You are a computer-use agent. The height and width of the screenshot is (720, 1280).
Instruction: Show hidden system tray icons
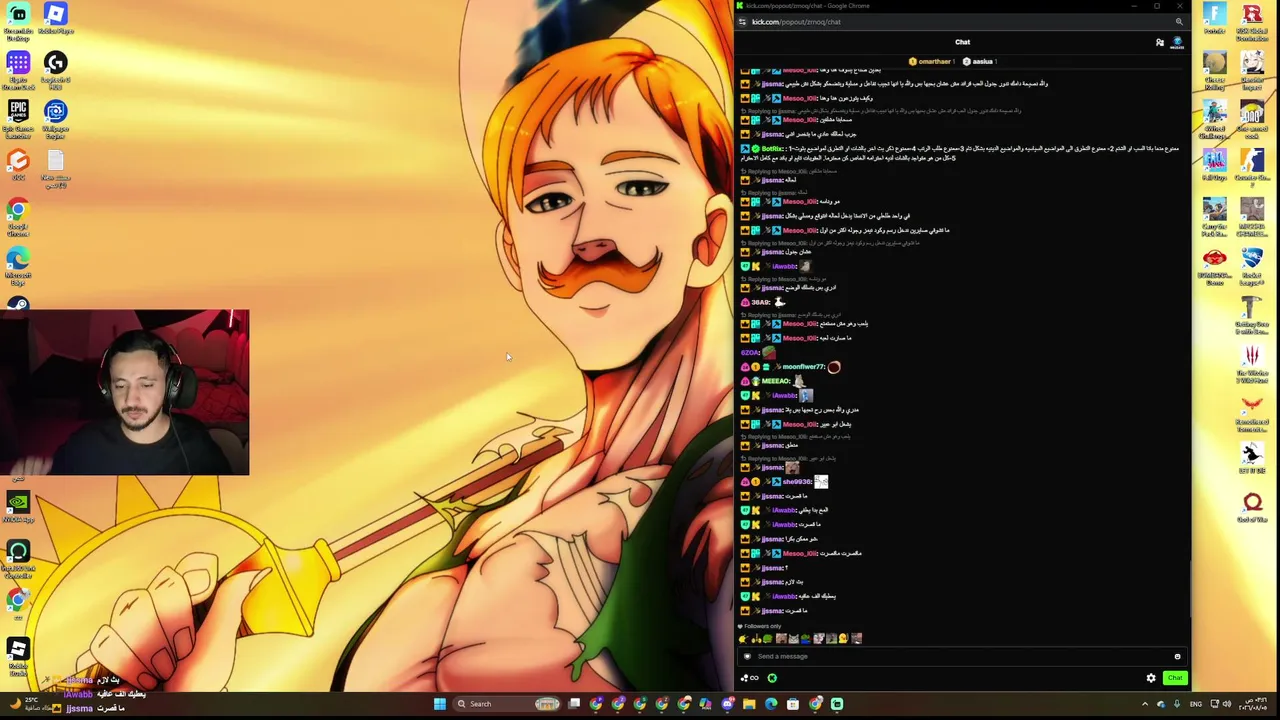click(1145, 704)
